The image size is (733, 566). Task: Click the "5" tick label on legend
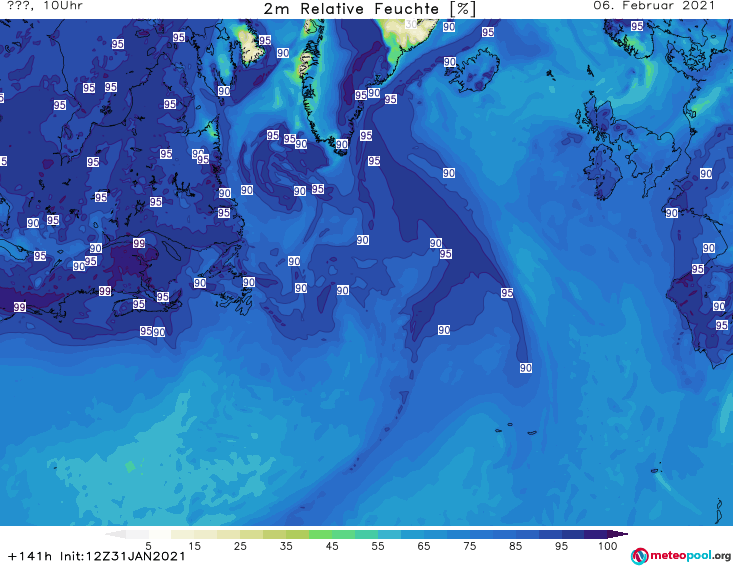(x=148, y=546)
